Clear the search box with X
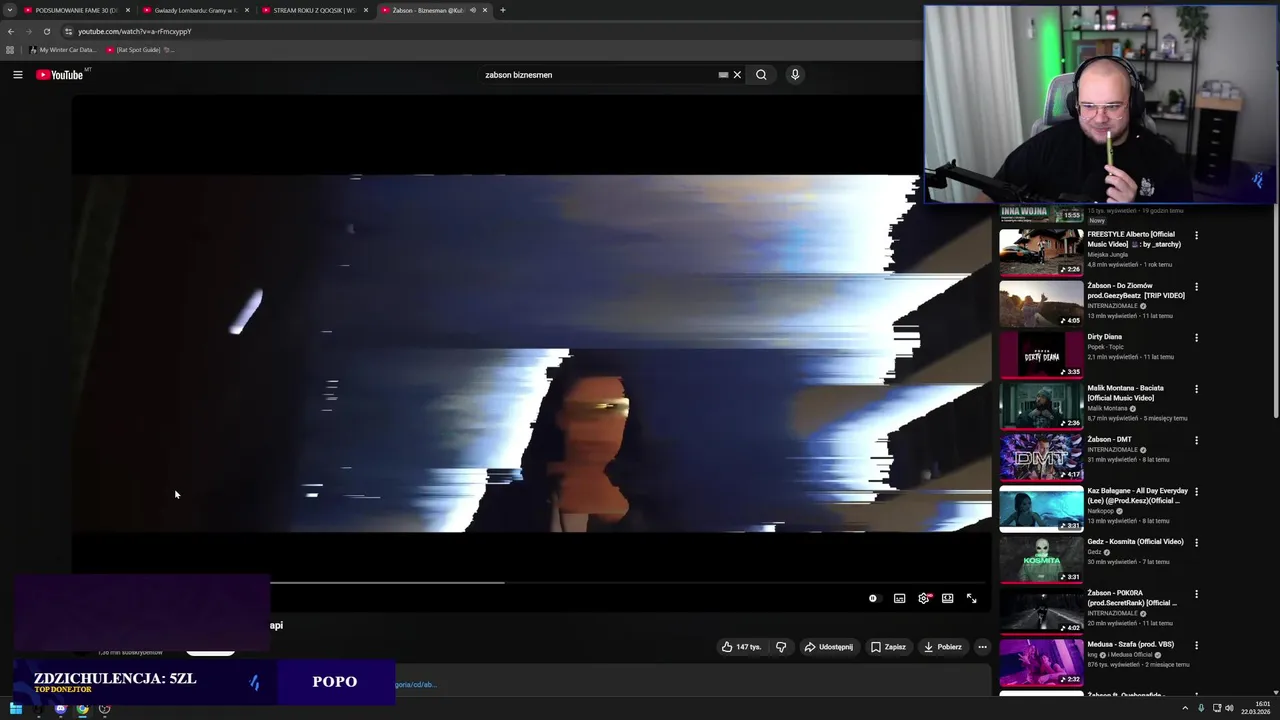 tap(737, 75)
